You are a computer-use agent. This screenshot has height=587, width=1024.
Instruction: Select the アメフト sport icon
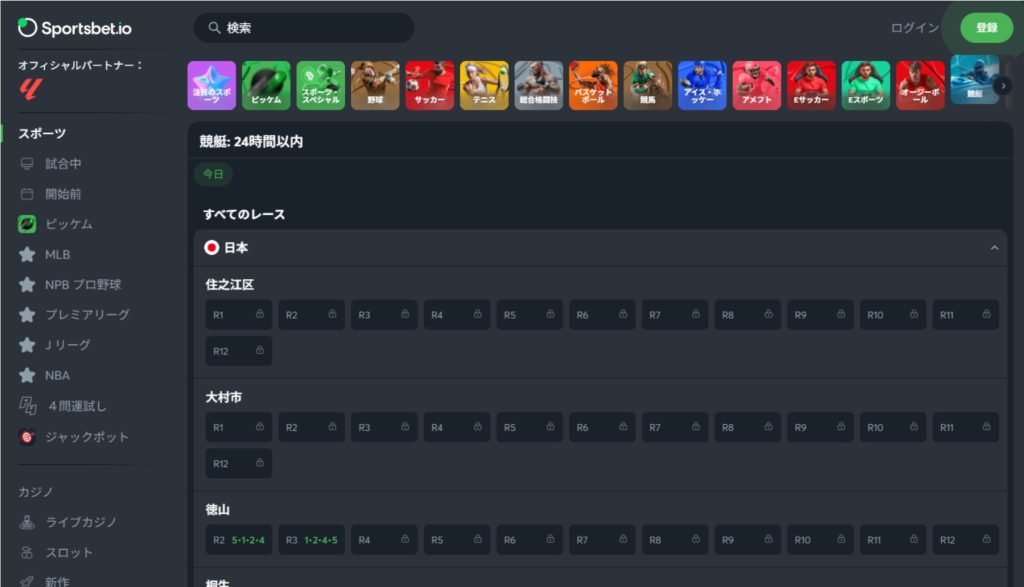(x=756, y=85)
